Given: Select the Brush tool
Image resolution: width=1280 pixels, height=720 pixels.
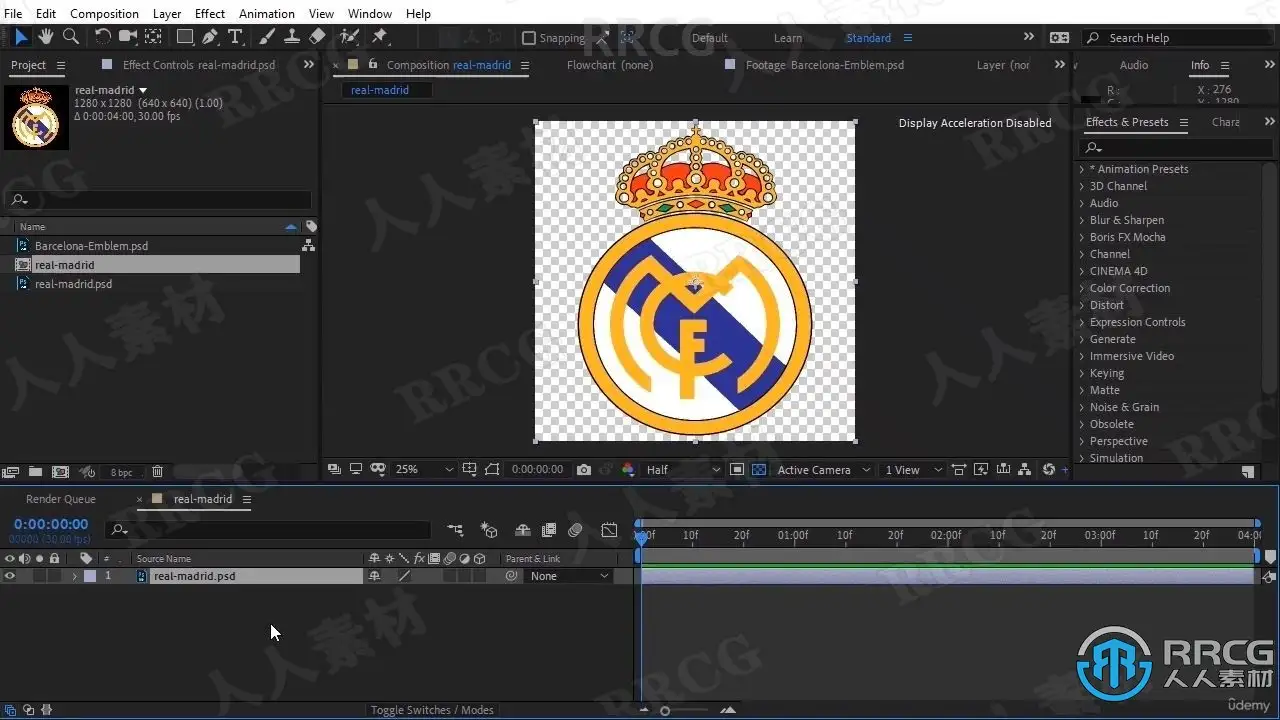Looking at the screenshot, I should click(267, 37).
